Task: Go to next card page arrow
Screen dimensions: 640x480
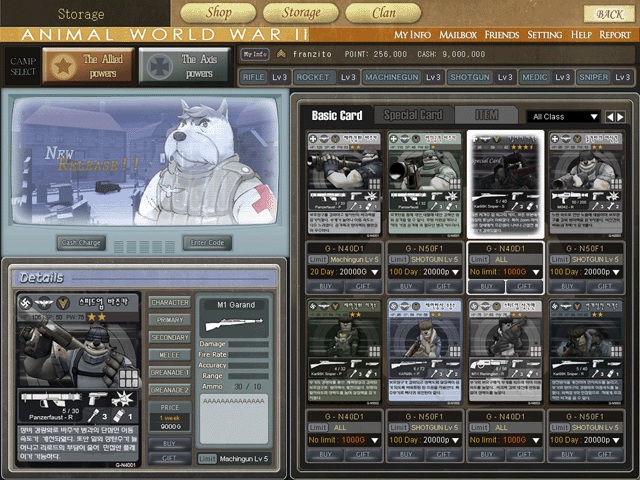Action: point(623,117)
